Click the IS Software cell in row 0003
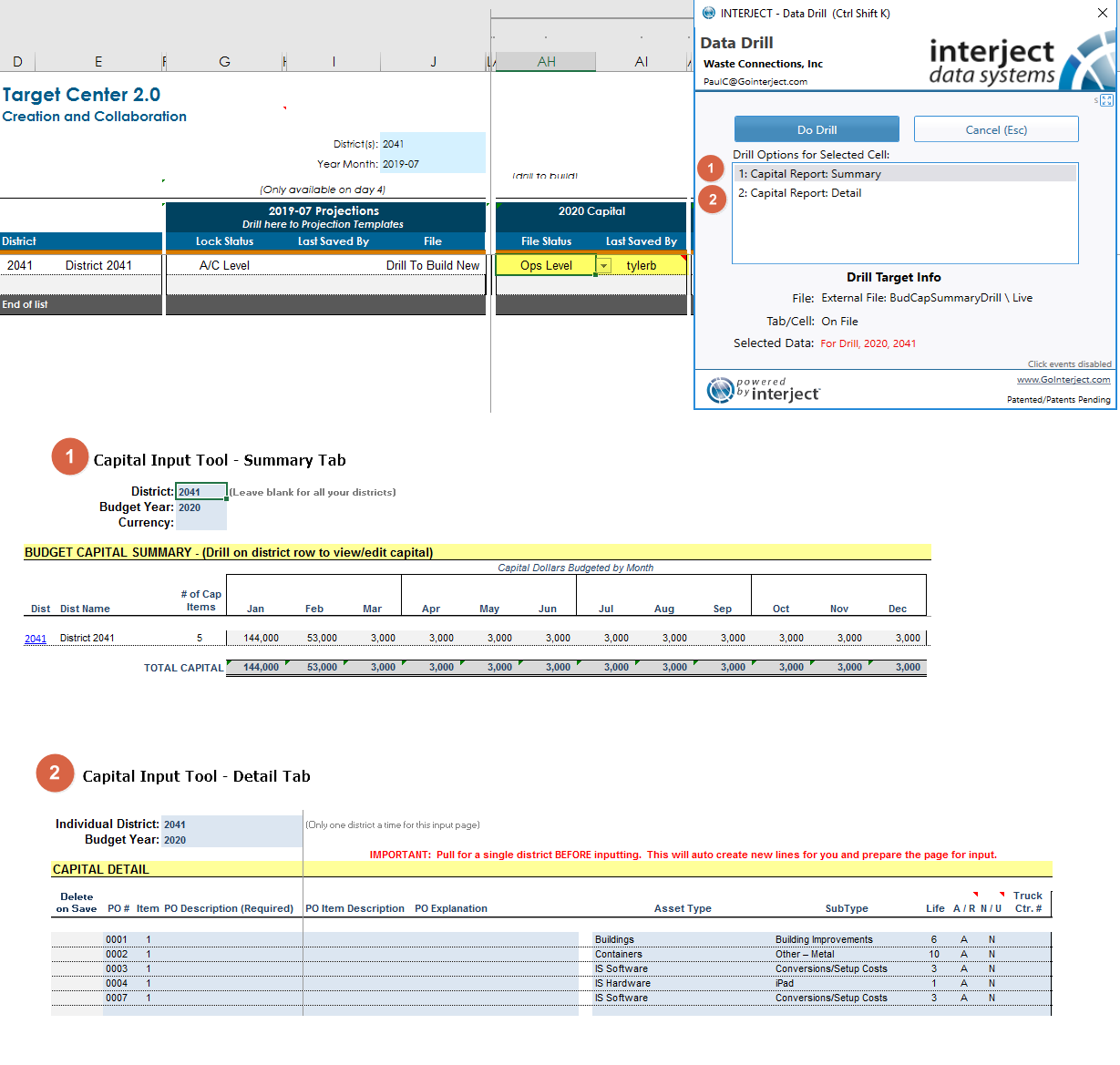 pyautogui.click(x=622, y=968)
